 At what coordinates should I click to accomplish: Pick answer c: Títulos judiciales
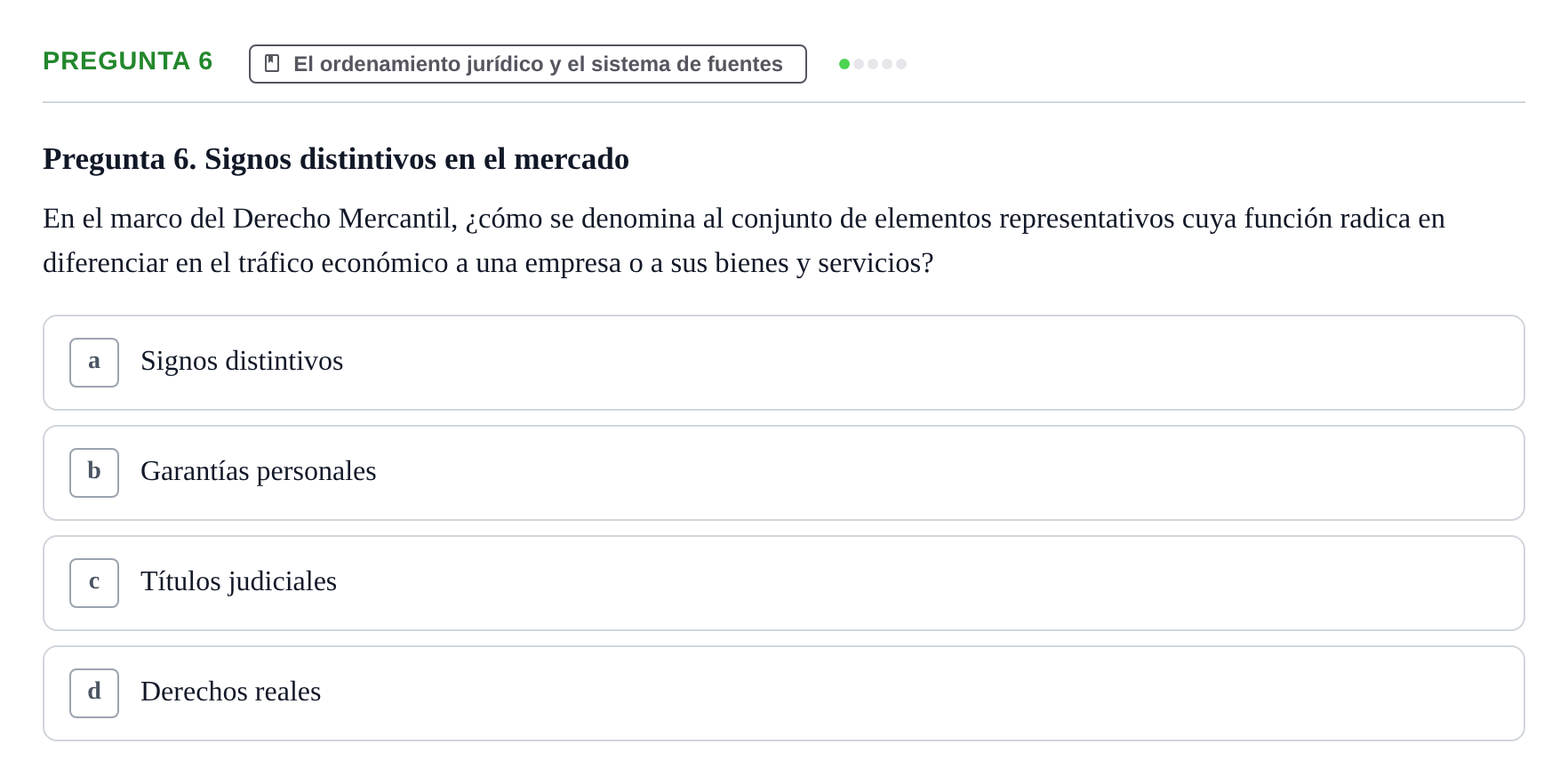tap(784, 583)
